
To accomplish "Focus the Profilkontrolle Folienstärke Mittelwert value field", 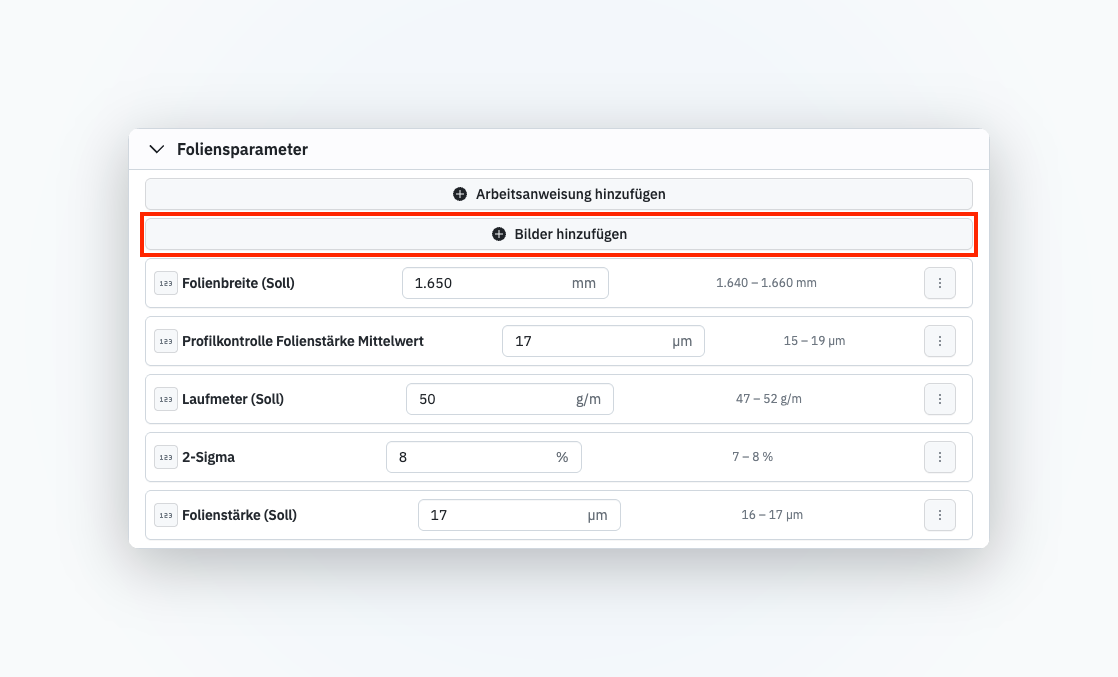I will click(x=603, y=341).
